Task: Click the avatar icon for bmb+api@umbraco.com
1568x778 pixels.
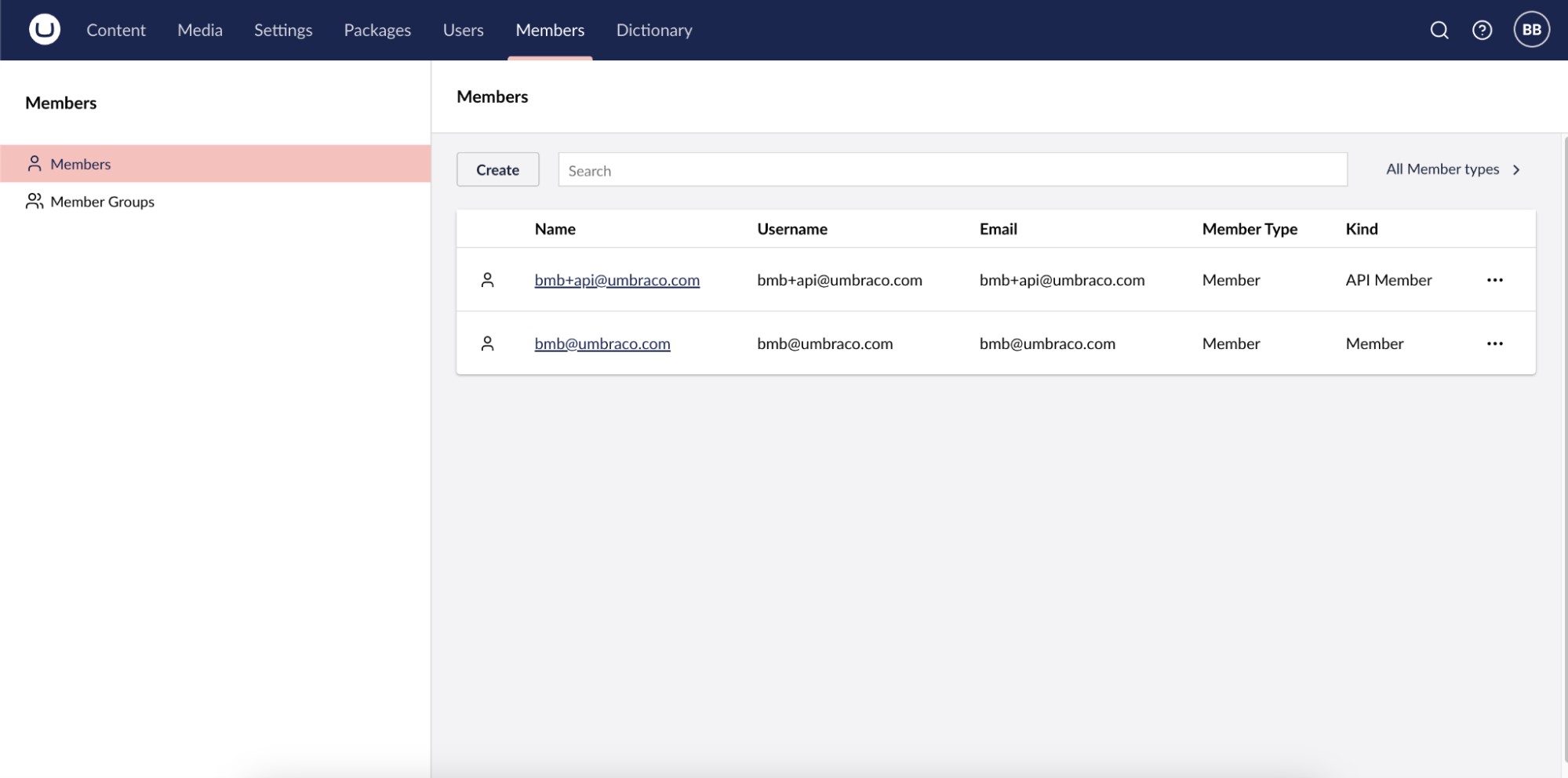Action: tap(488, 279)
